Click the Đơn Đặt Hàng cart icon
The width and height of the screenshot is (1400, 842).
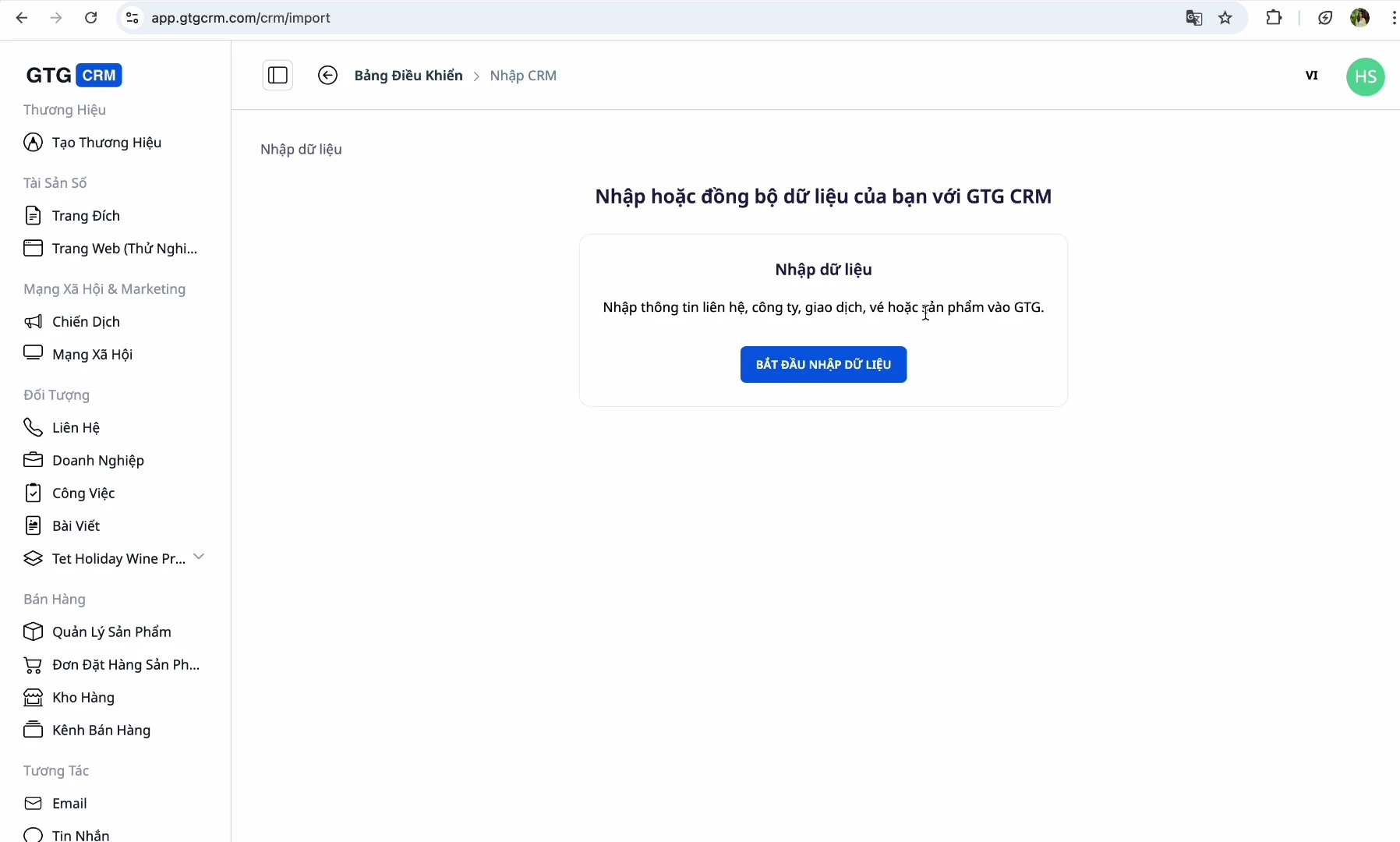[33, 665]
